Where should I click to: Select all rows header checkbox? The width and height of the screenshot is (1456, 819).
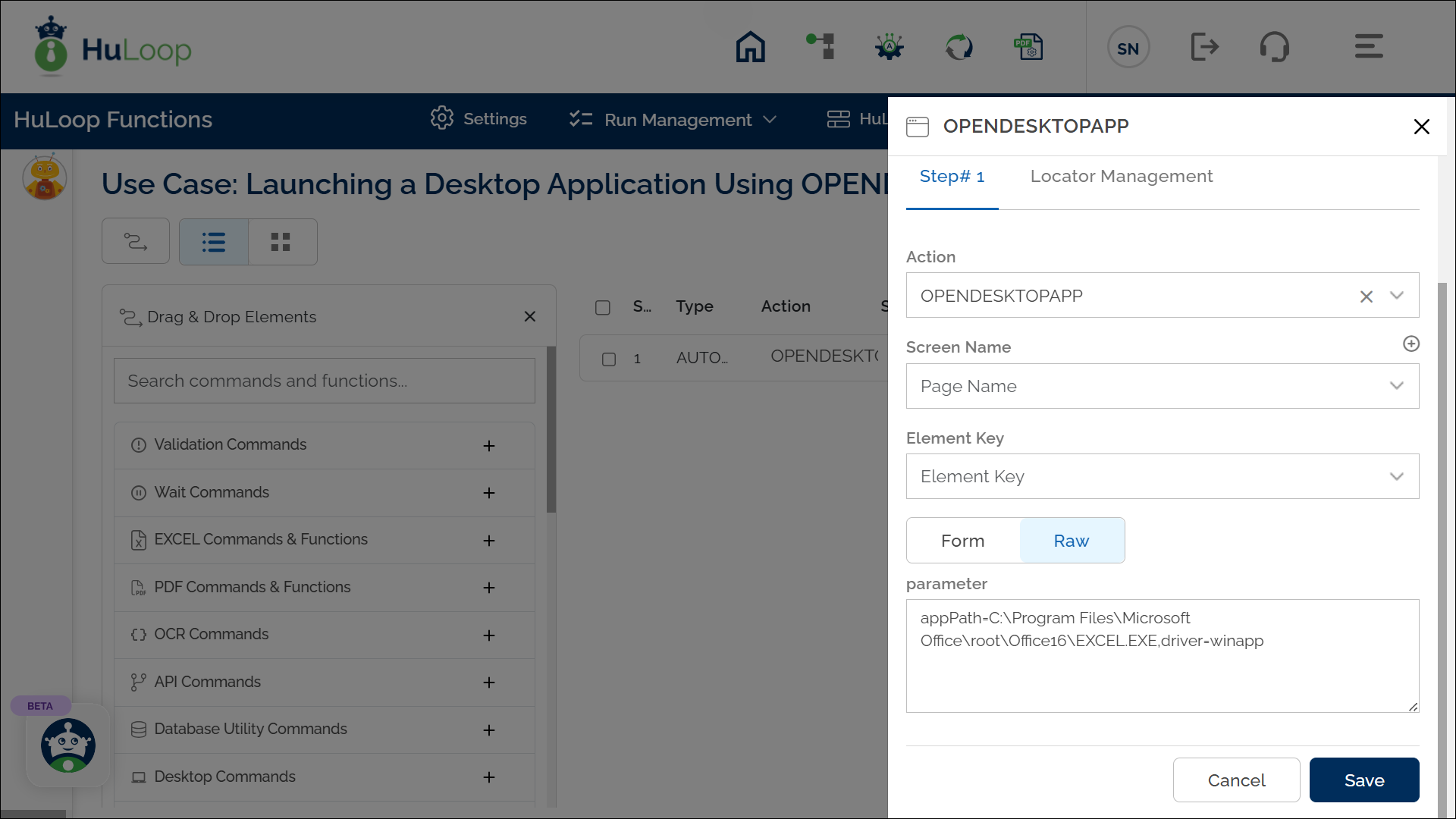(603, 307)
